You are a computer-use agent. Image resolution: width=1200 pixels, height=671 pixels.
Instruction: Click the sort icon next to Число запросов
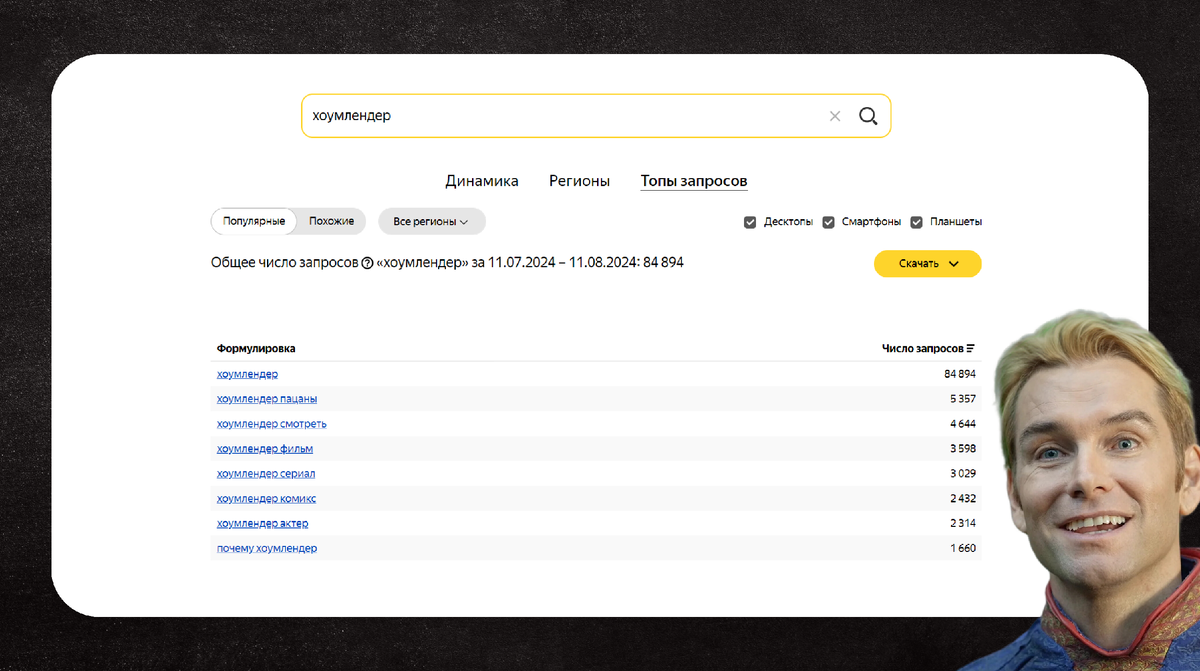[970, 349]
